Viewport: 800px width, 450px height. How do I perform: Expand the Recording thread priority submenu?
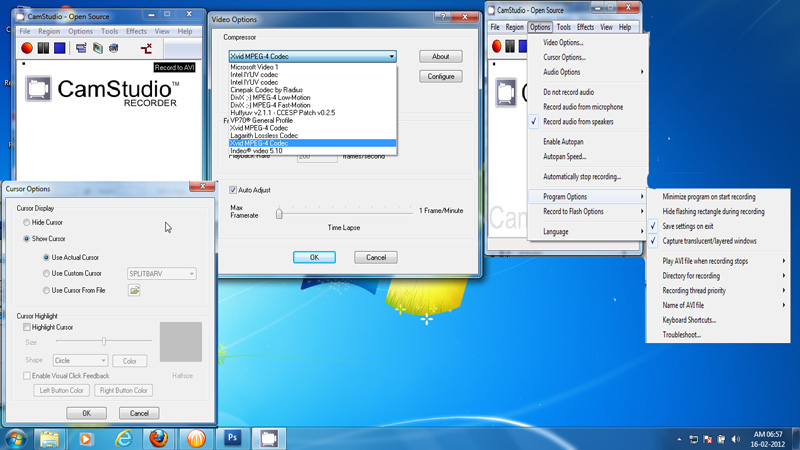718,290
